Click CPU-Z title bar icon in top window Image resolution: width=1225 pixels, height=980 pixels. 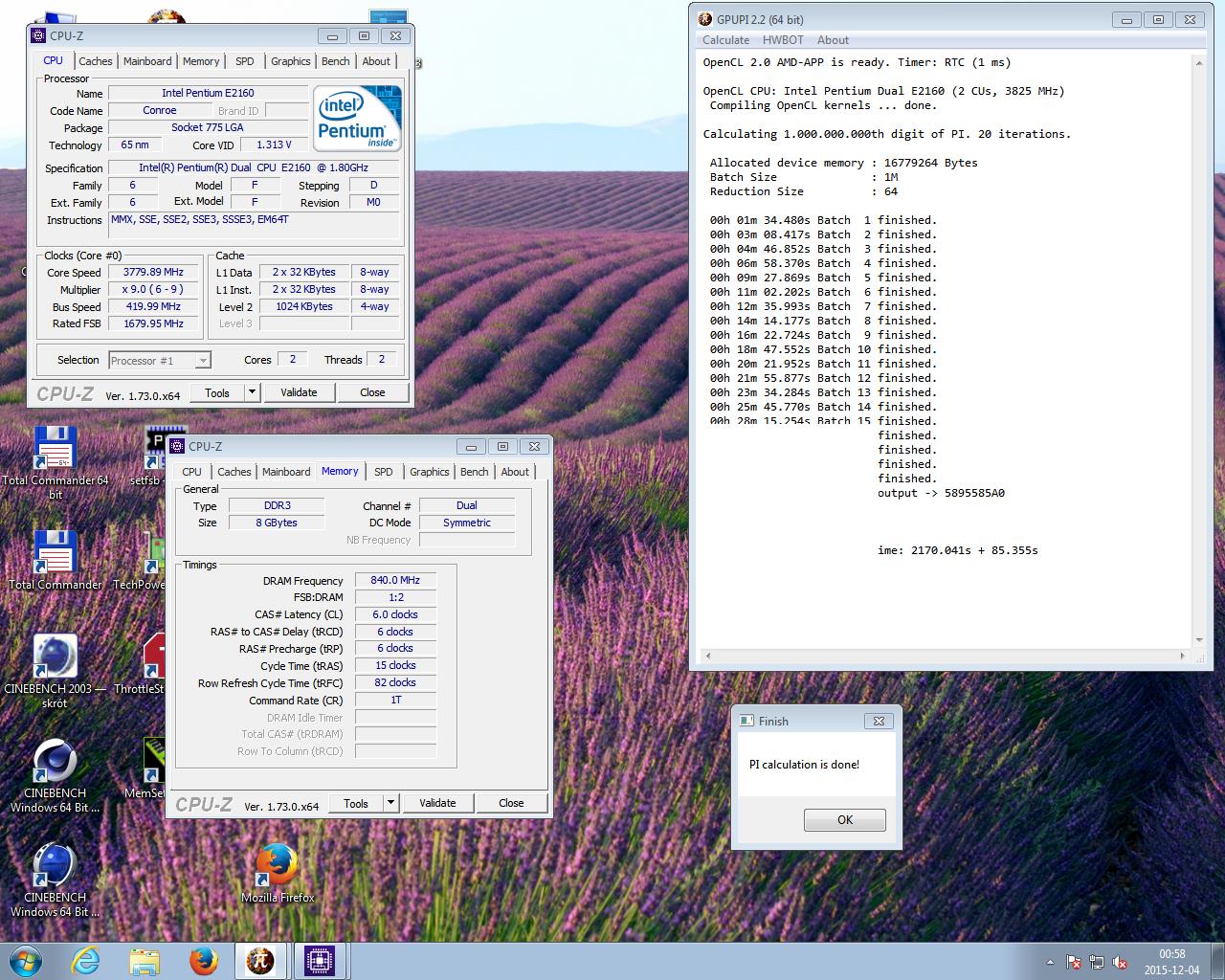tap(38, 35)
